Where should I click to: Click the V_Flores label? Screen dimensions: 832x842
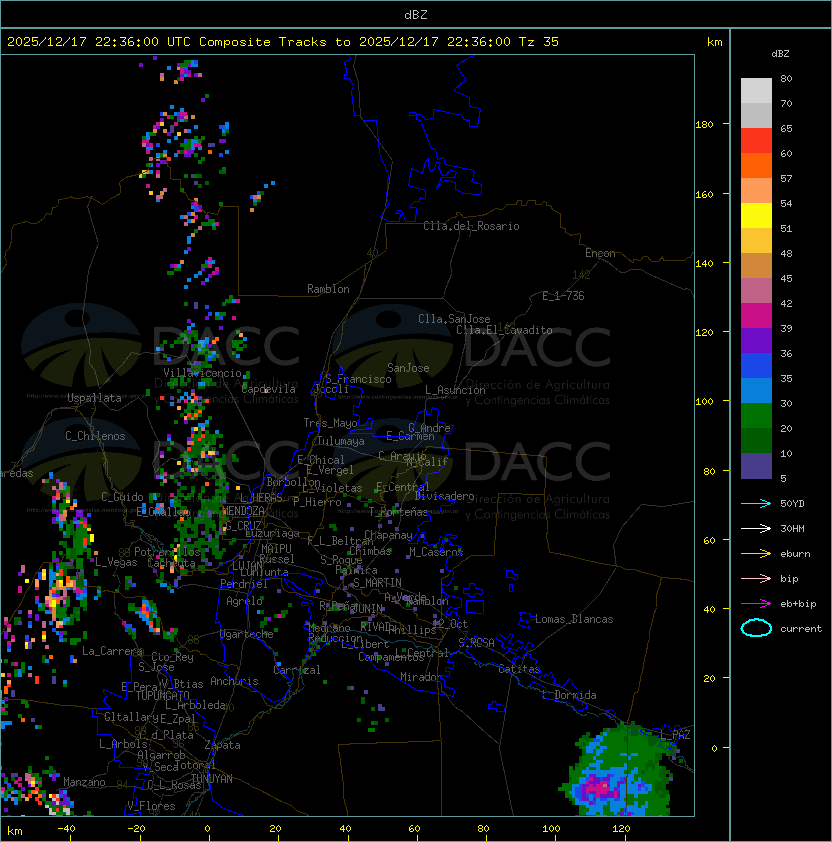coord(151,806)
